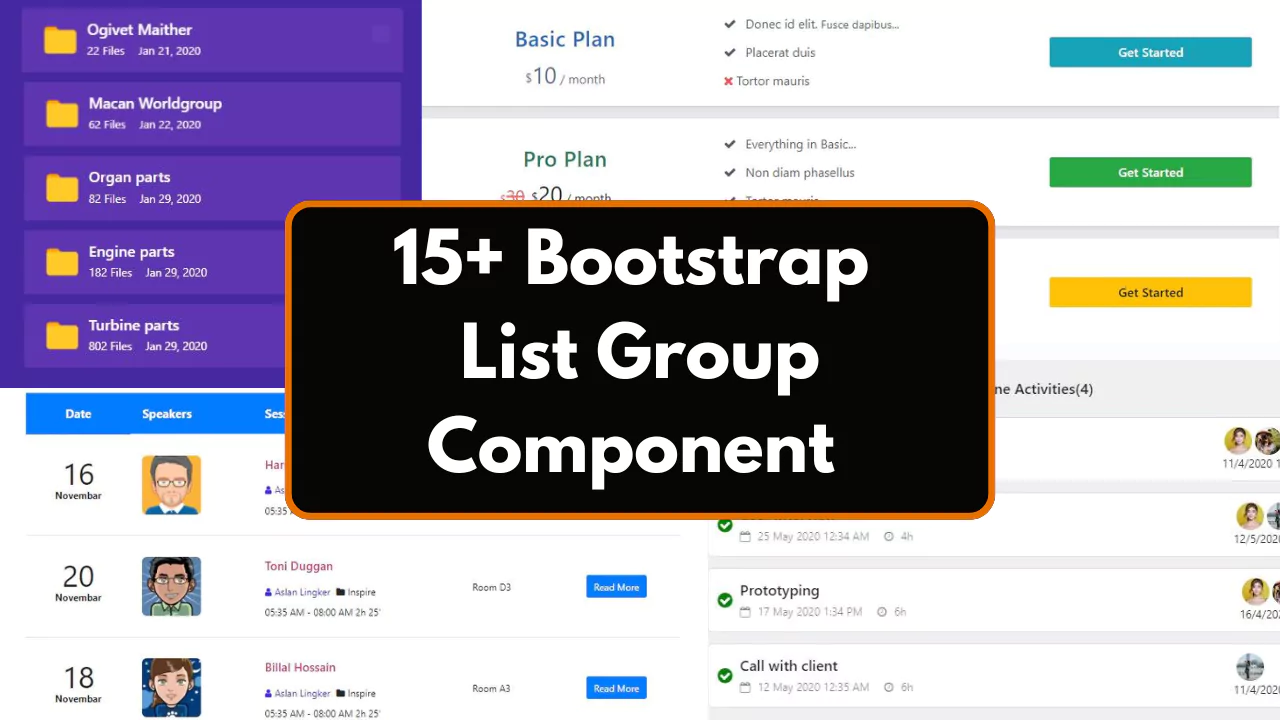
Task: Click Get Started for the Basic Plan
Action: click(x=1150, y=52)
